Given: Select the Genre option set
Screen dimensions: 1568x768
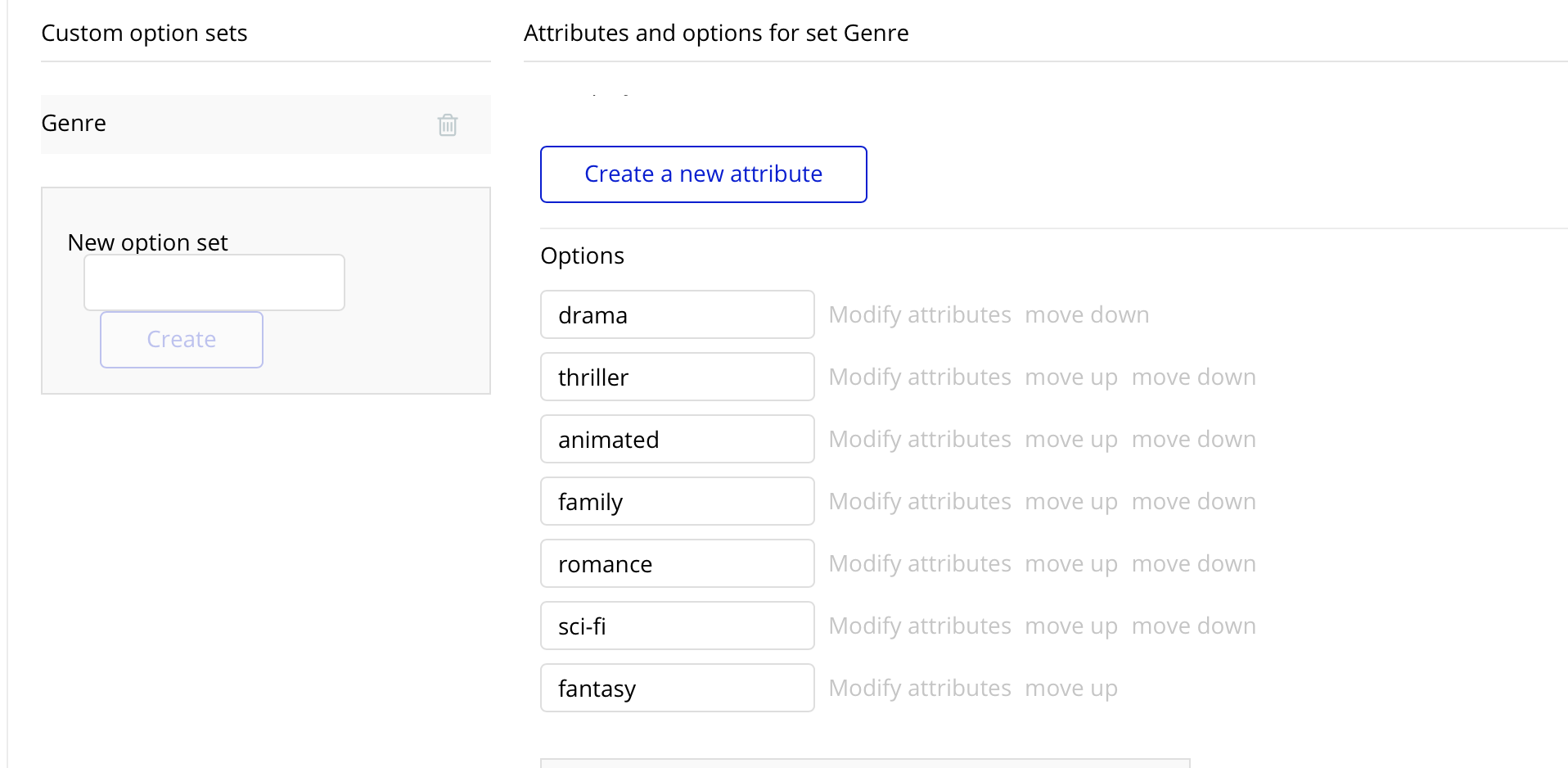Looking at the screenshot, I should coord(74,124).
